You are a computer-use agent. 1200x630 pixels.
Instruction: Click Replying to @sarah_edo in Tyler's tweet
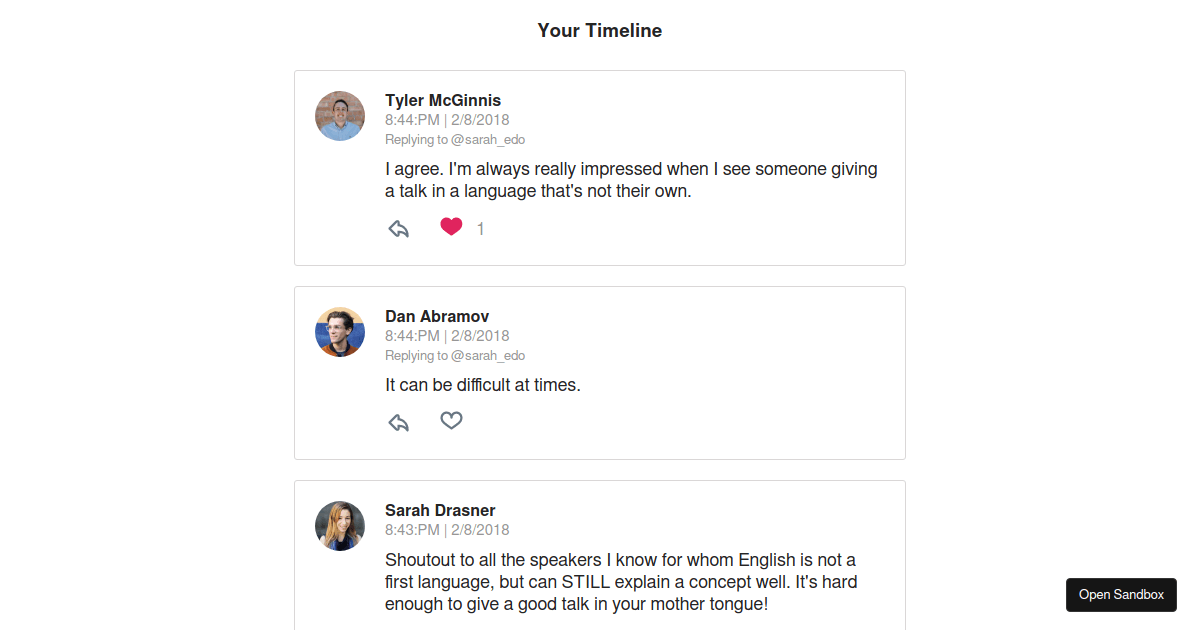(x=455, y=140)
